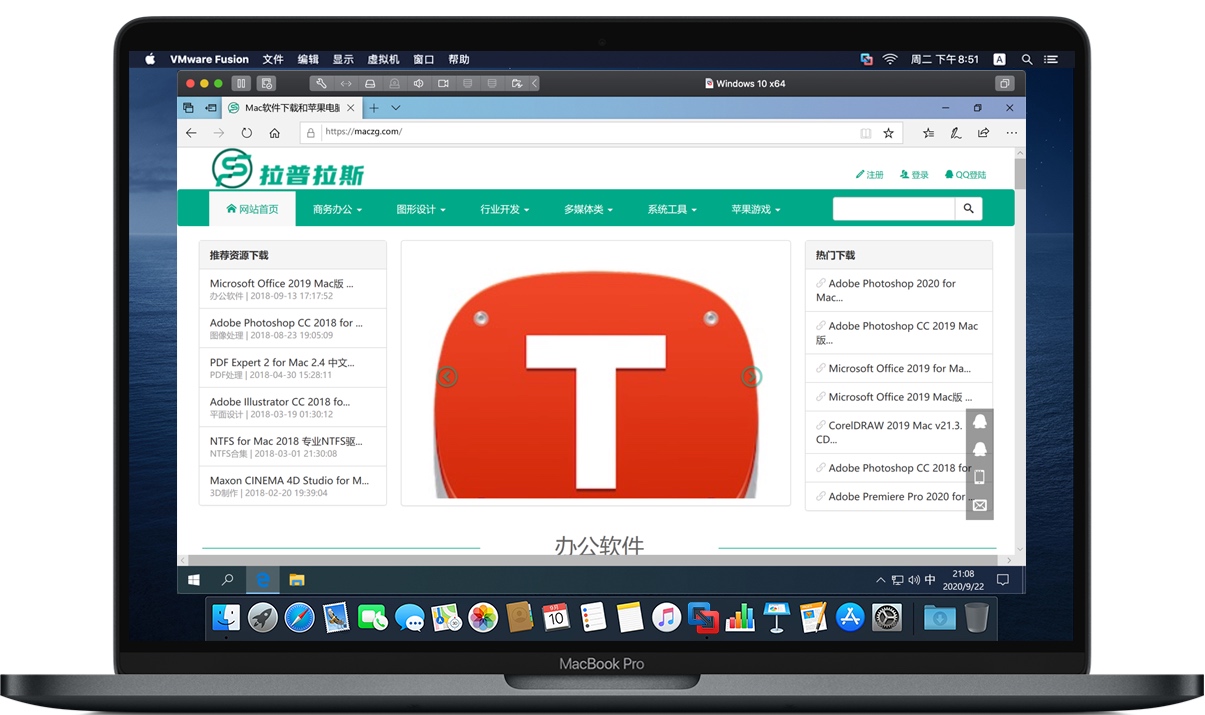Click the site search input box

coord(894,208)
